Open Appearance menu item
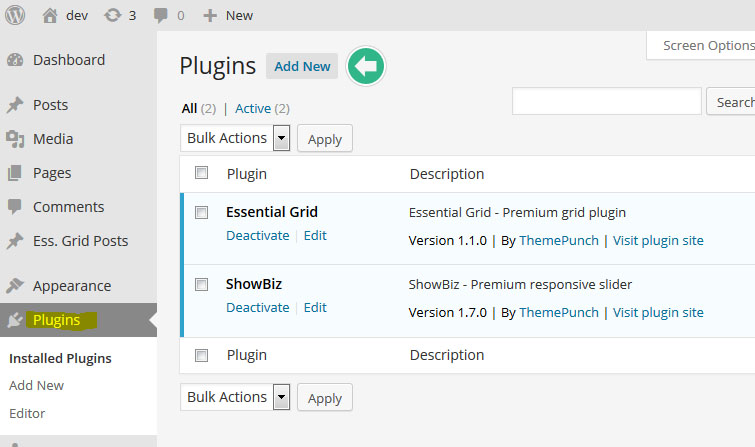Viewport: 755px width, 447px height. pyautogui.click(x=72, y=286)
